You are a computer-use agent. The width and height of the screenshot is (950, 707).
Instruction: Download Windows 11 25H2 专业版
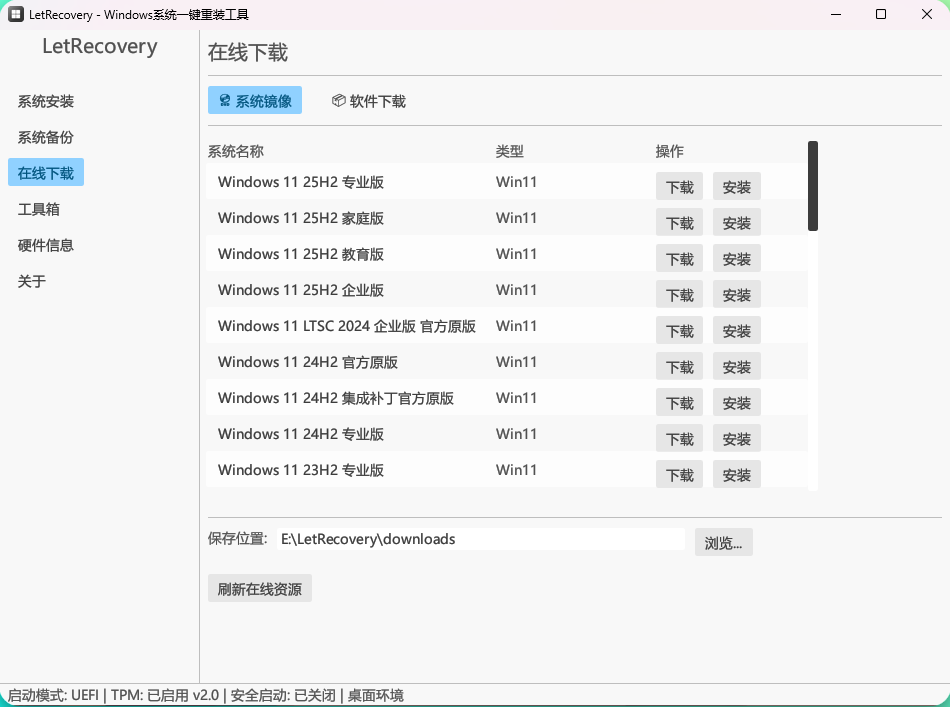pyautogui.click(x=679, y=187)
